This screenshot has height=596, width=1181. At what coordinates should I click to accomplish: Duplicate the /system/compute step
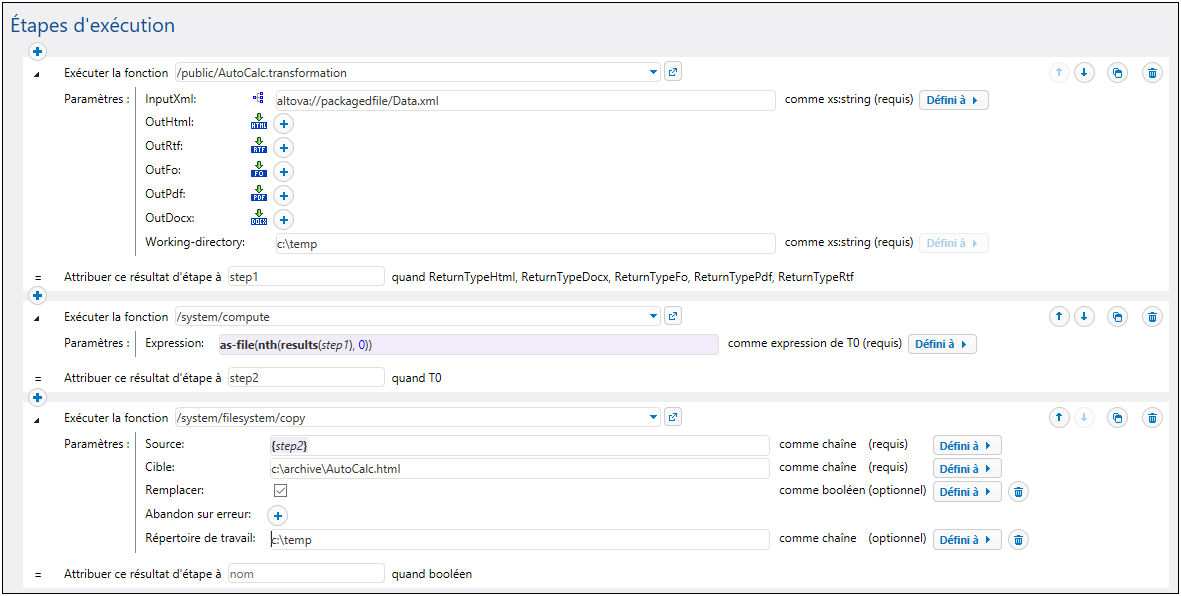pyautogui.click(x=1118, y=317)
